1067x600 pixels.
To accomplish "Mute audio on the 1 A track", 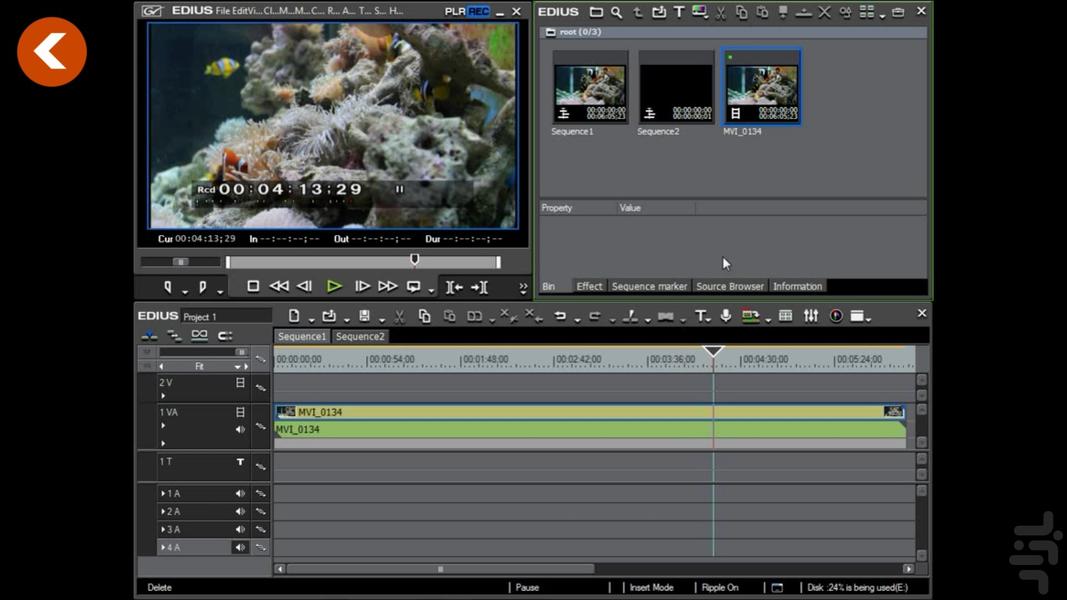I will 240,493.
